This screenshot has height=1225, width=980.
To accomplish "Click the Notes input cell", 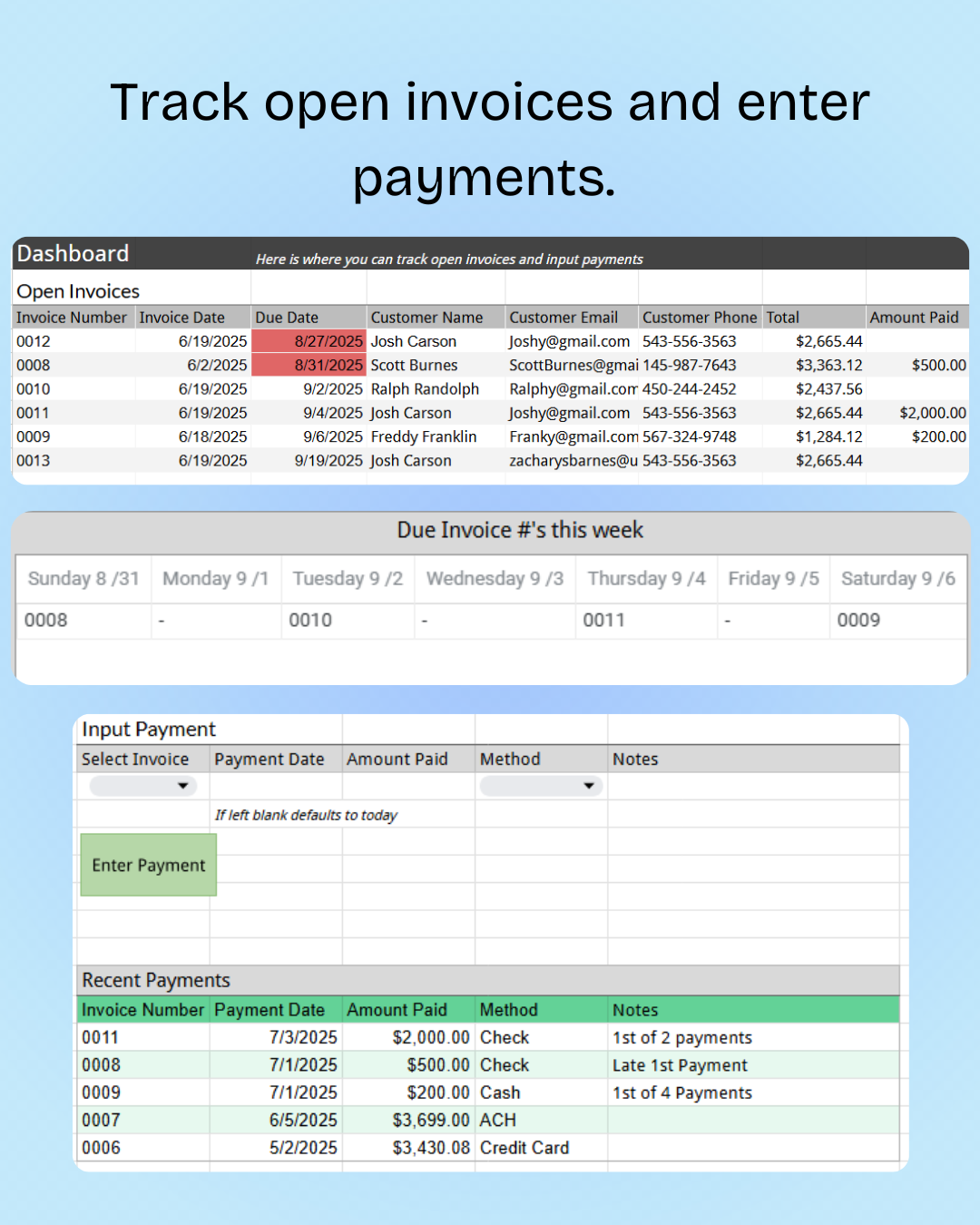I will click(x=753, y=786).
